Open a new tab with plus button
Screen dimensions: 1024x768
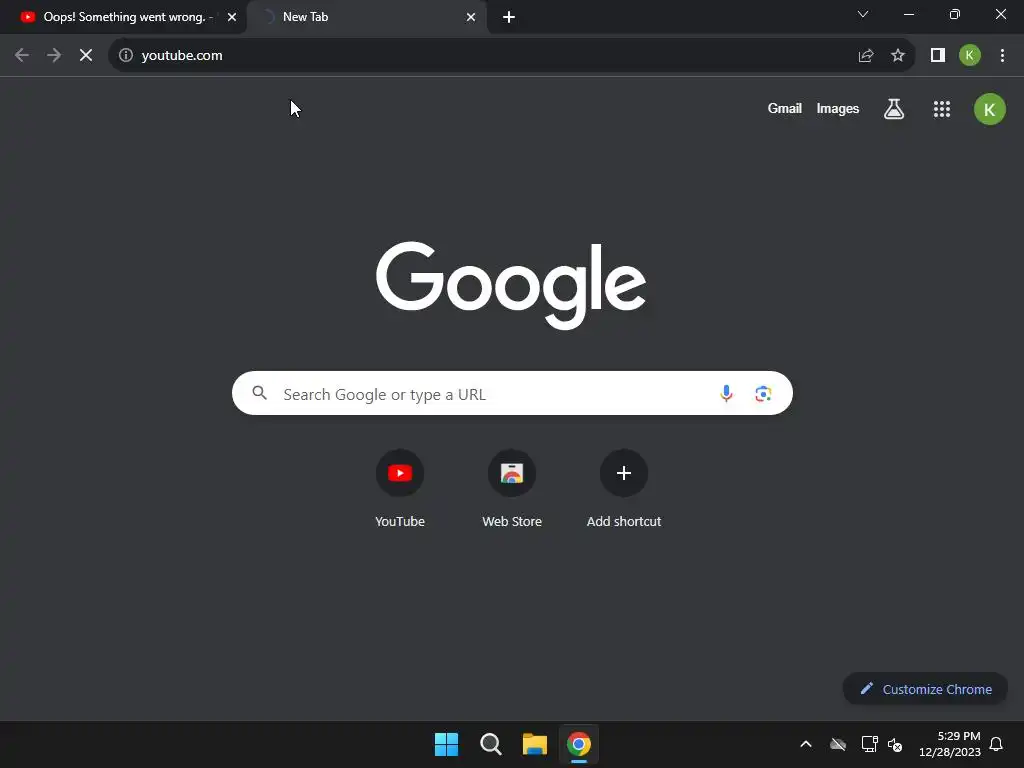(509, 18)
